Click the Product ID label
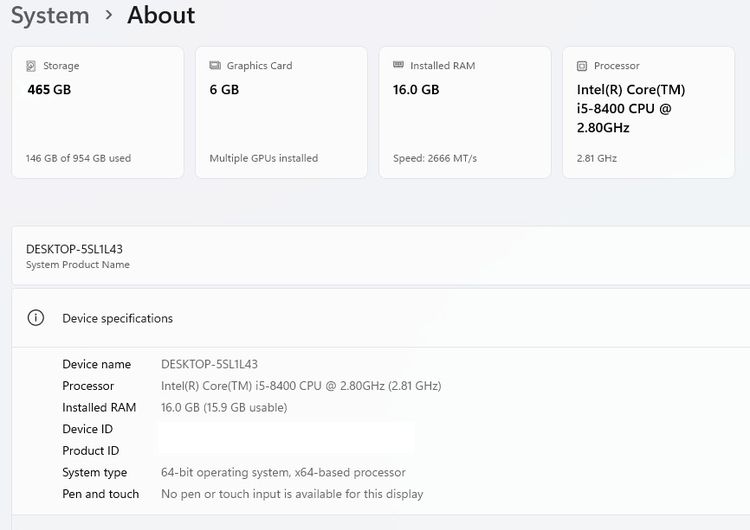Viewport: 750px width, 530px height. point(90,451)
